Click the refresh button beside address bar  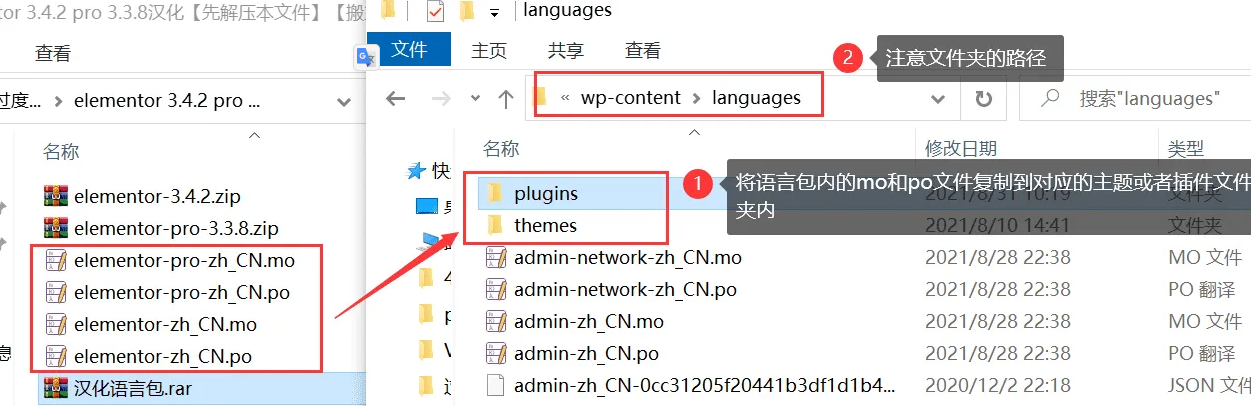tap(983, 98)
